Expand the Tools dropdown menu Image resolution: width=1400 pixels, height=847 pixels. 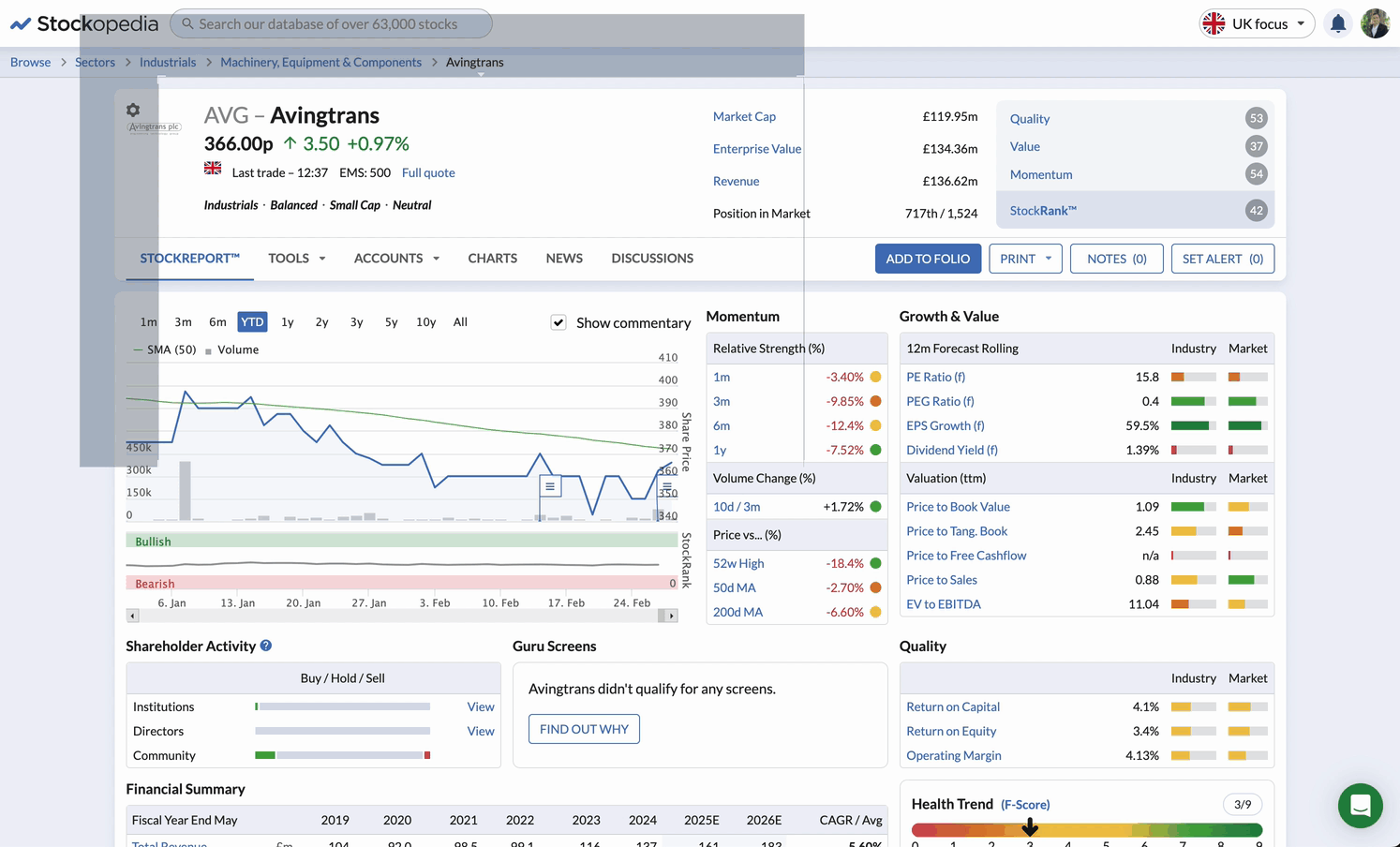(296, 259)
